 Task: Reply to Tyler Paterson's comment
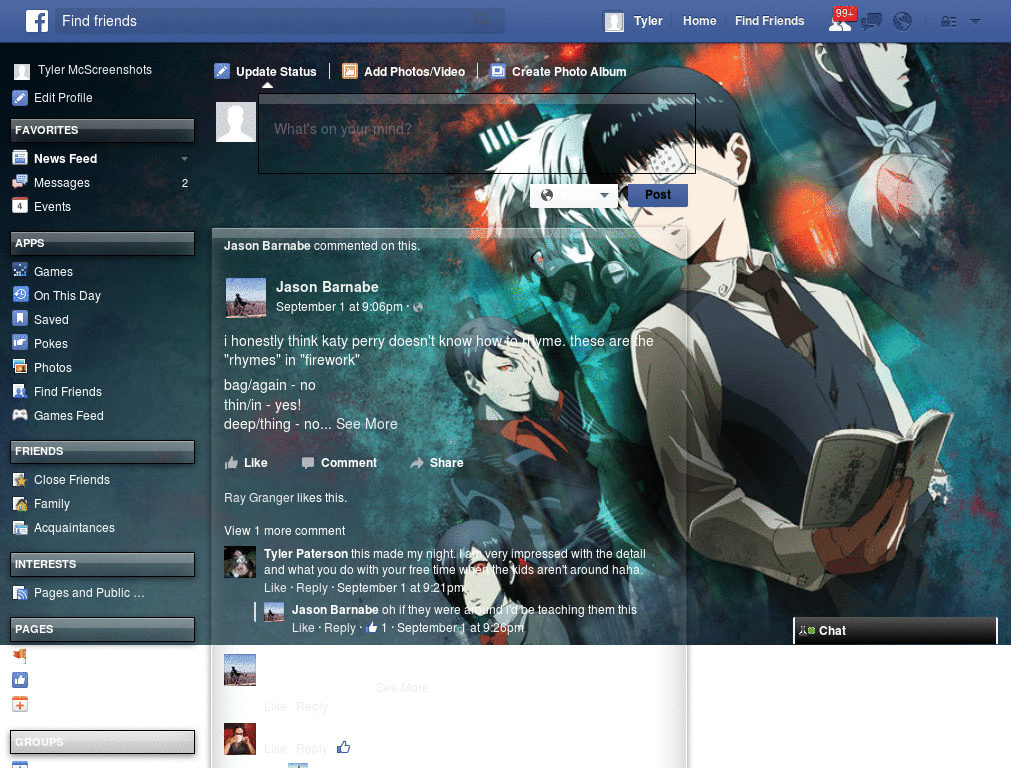pos(312,588)
